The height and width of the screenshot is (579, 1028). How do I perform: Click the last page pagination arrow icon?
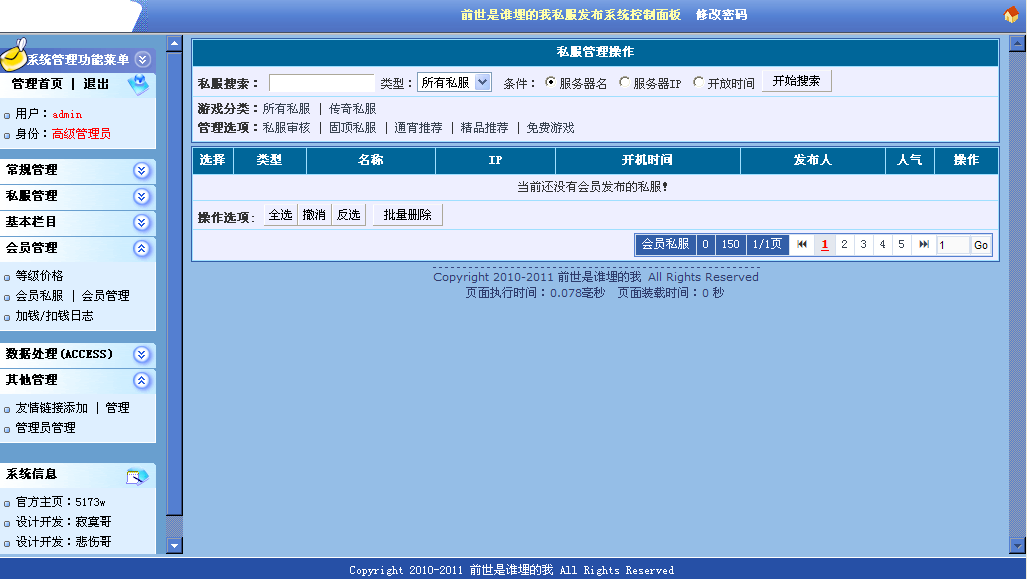(x=924, y=245)
